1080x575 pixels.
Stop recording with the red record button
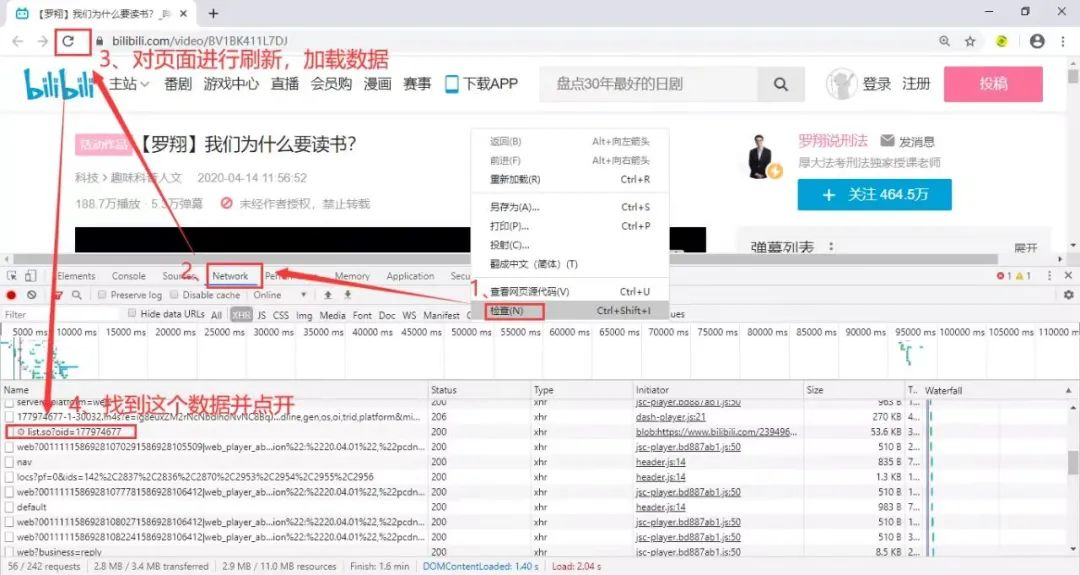(11, 295)
